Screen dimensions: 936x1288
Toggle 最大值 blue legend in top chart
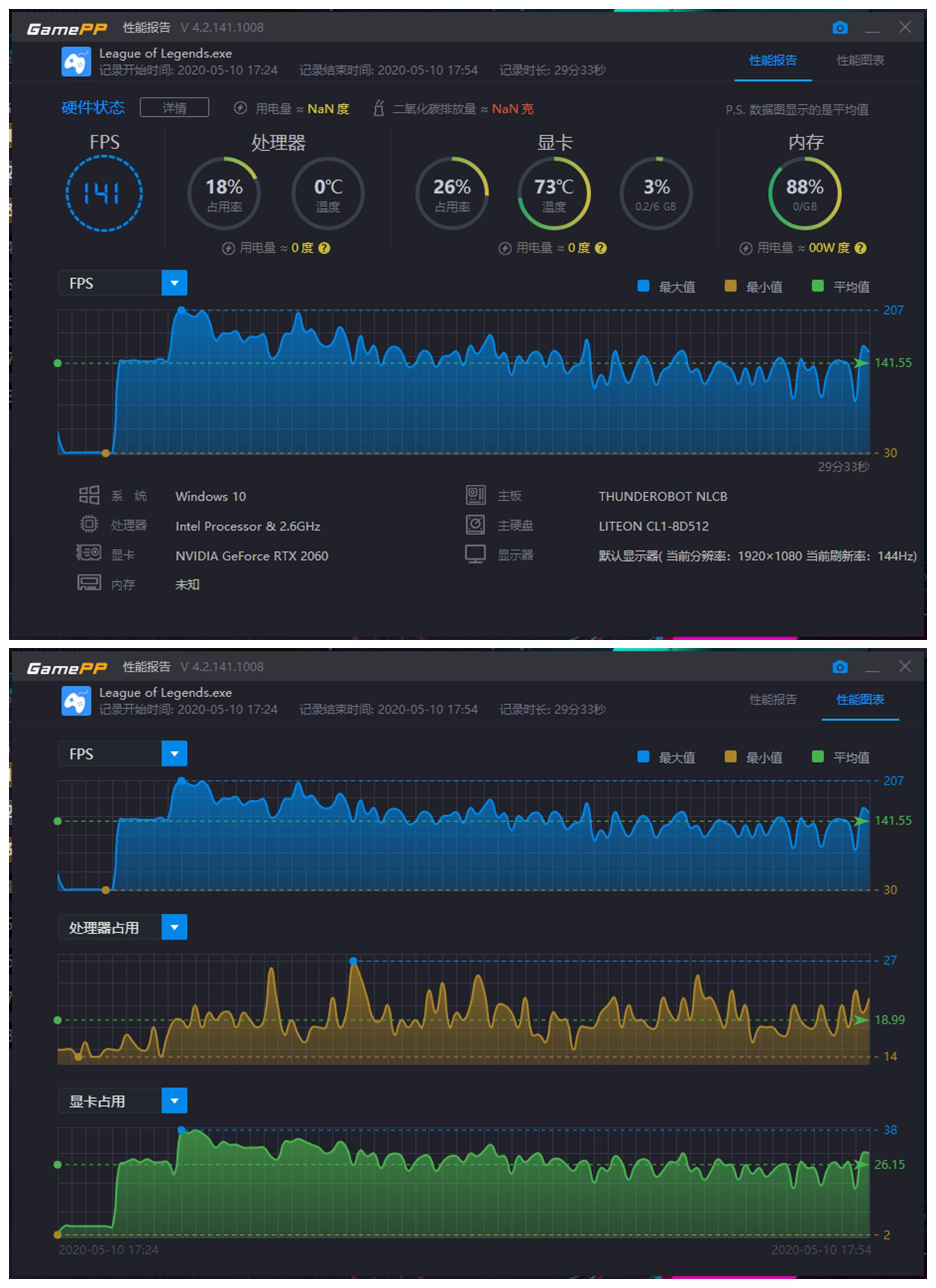[644, 286]
